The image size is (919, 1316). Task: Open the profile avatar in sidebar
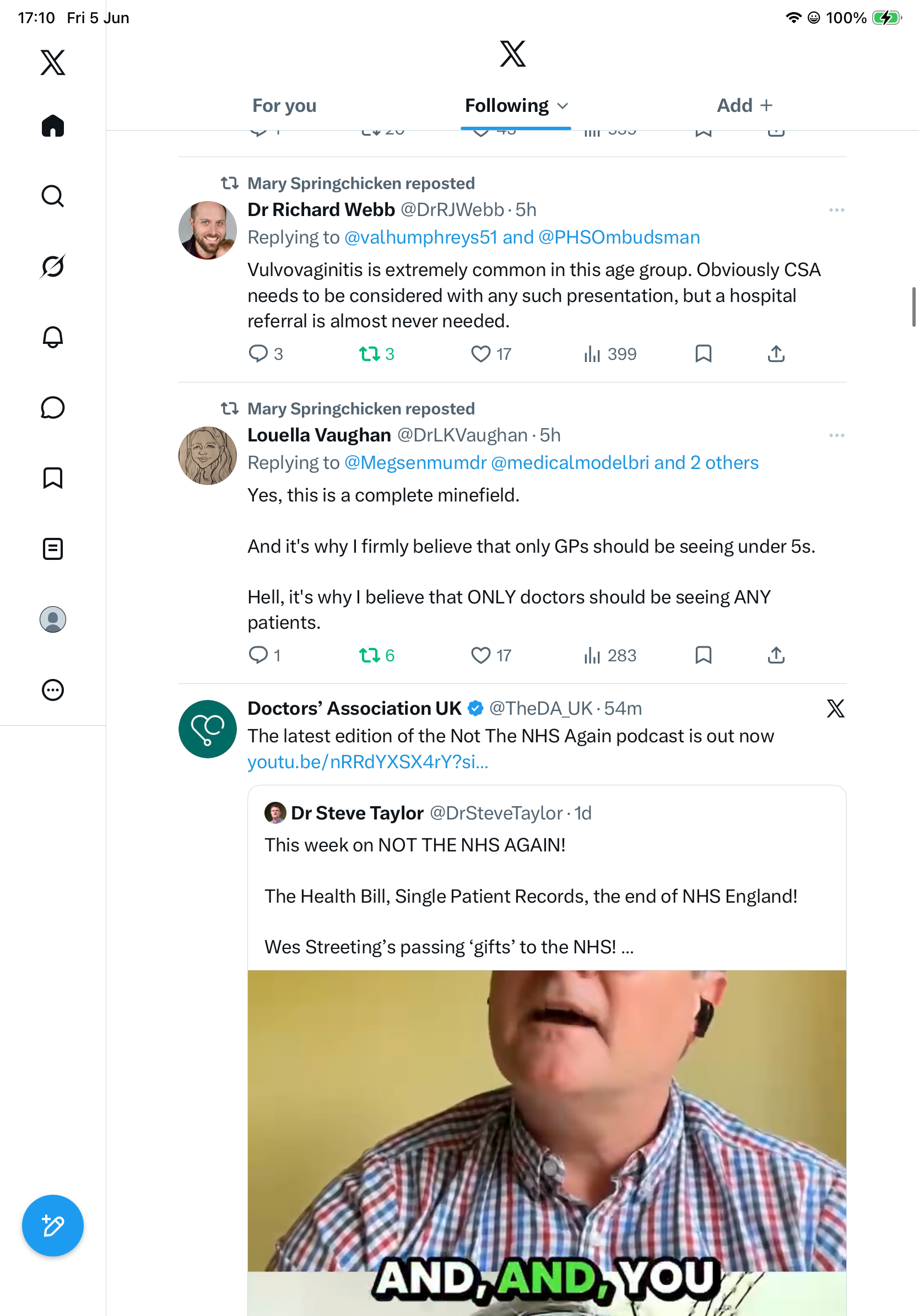pyautogui.click(x=53, y=619)
